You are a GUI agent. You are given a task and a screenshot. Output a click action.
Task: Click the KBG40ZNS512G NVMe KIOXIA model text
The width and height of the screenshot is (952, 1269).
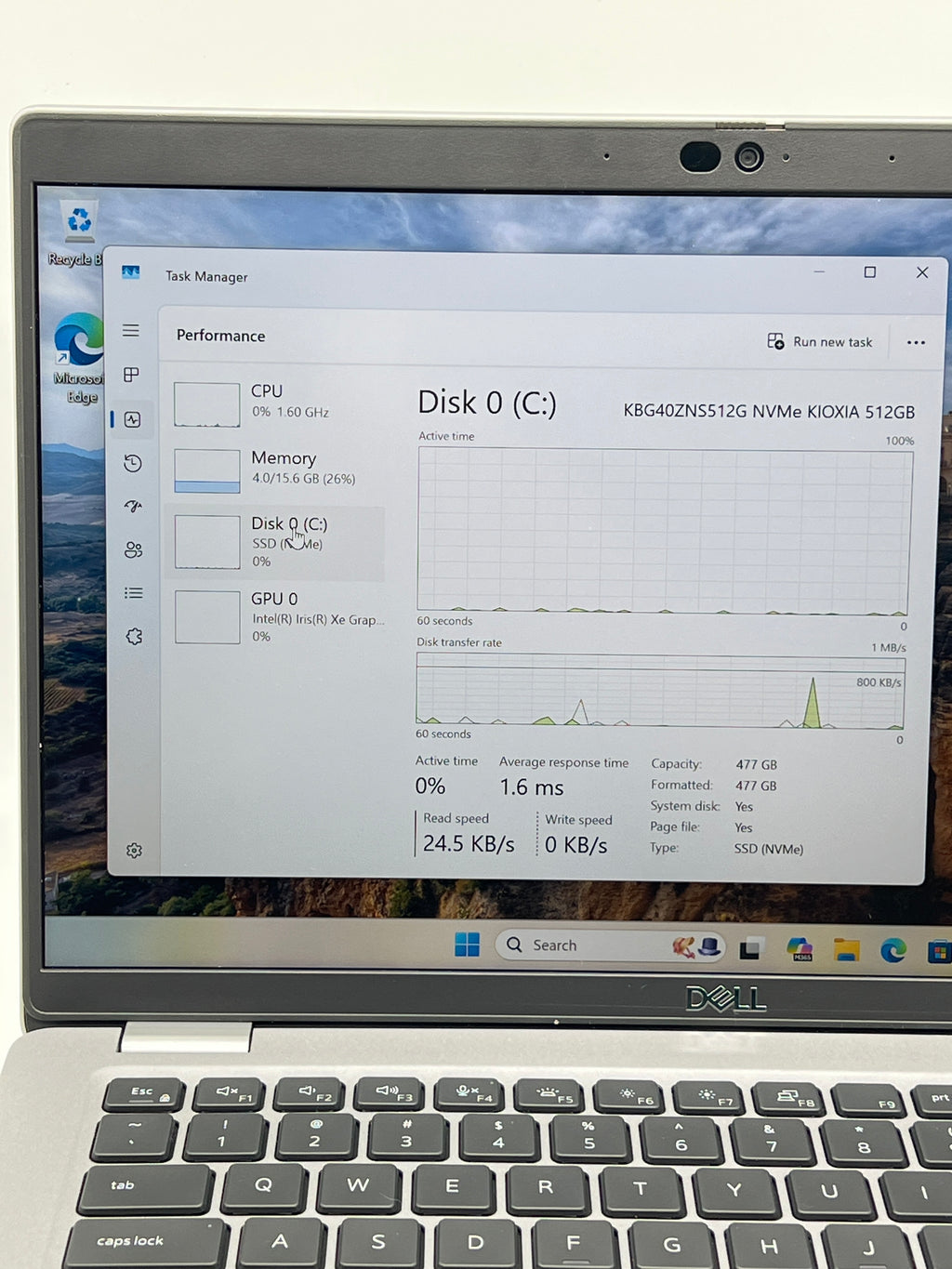[x=769, y=412]
